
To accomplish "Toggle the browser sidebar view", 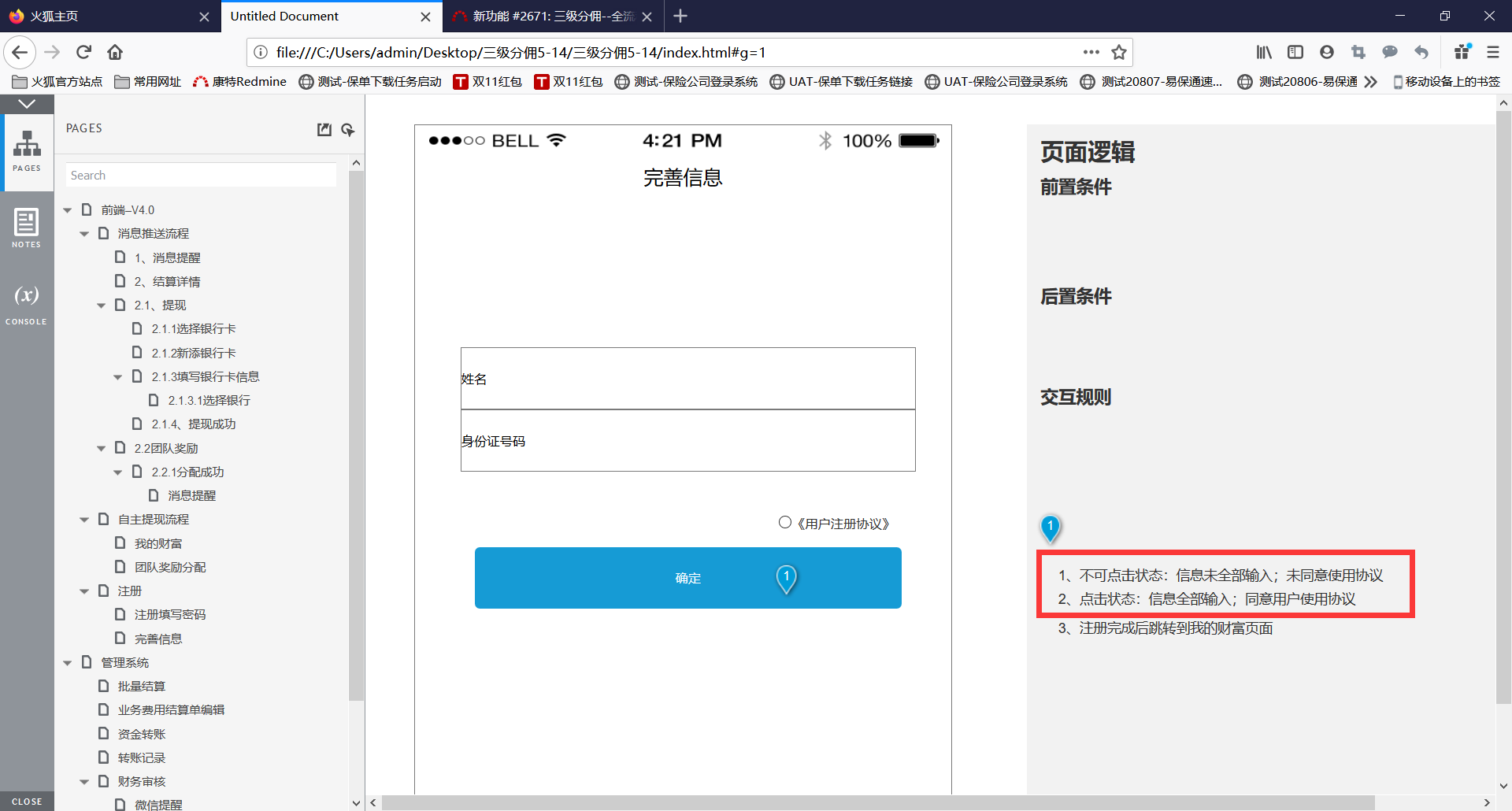I will [1295, 53].
